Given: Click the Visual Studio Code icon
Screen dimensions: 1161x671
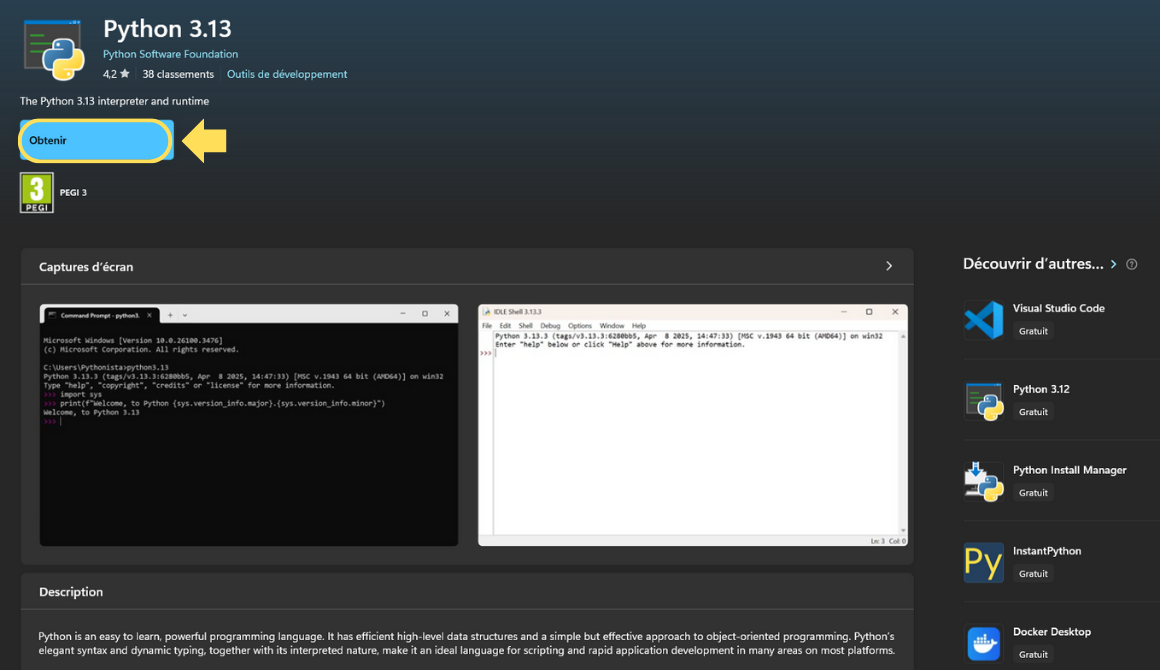Looking at the screenshot, I should [x=983, y=320].
